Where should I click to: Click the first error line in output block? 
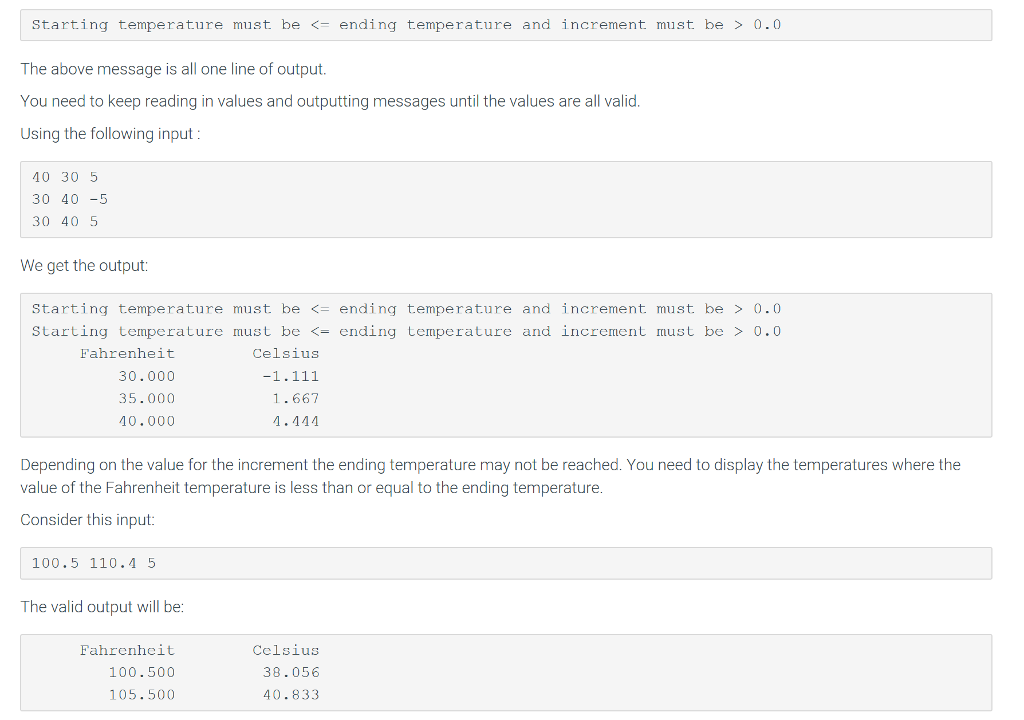[x=406, y=309]
